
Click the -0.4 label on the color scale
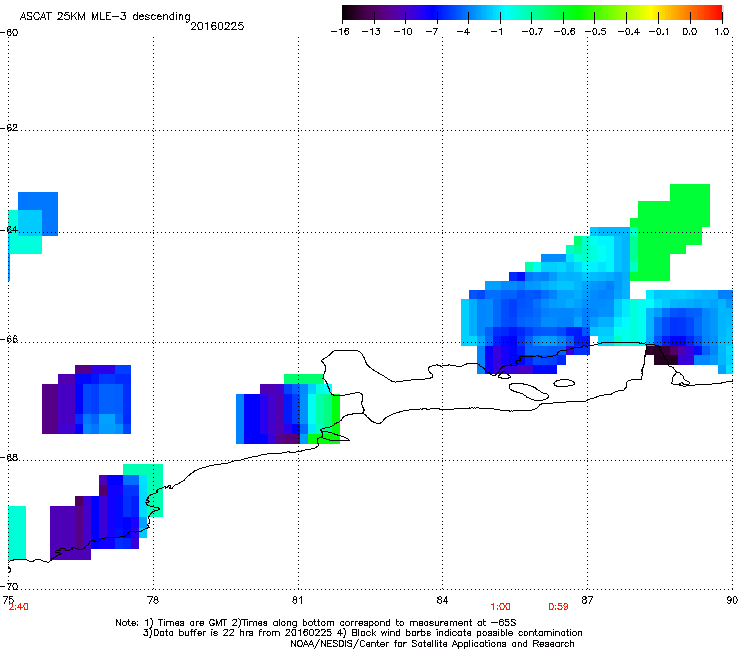[x=629, y=32]
